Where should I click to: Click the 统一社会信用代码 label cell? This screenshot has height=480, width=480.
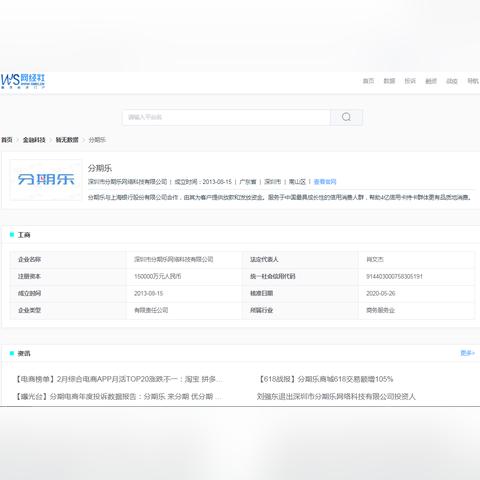pyautogui.click(x=300, y=277)
